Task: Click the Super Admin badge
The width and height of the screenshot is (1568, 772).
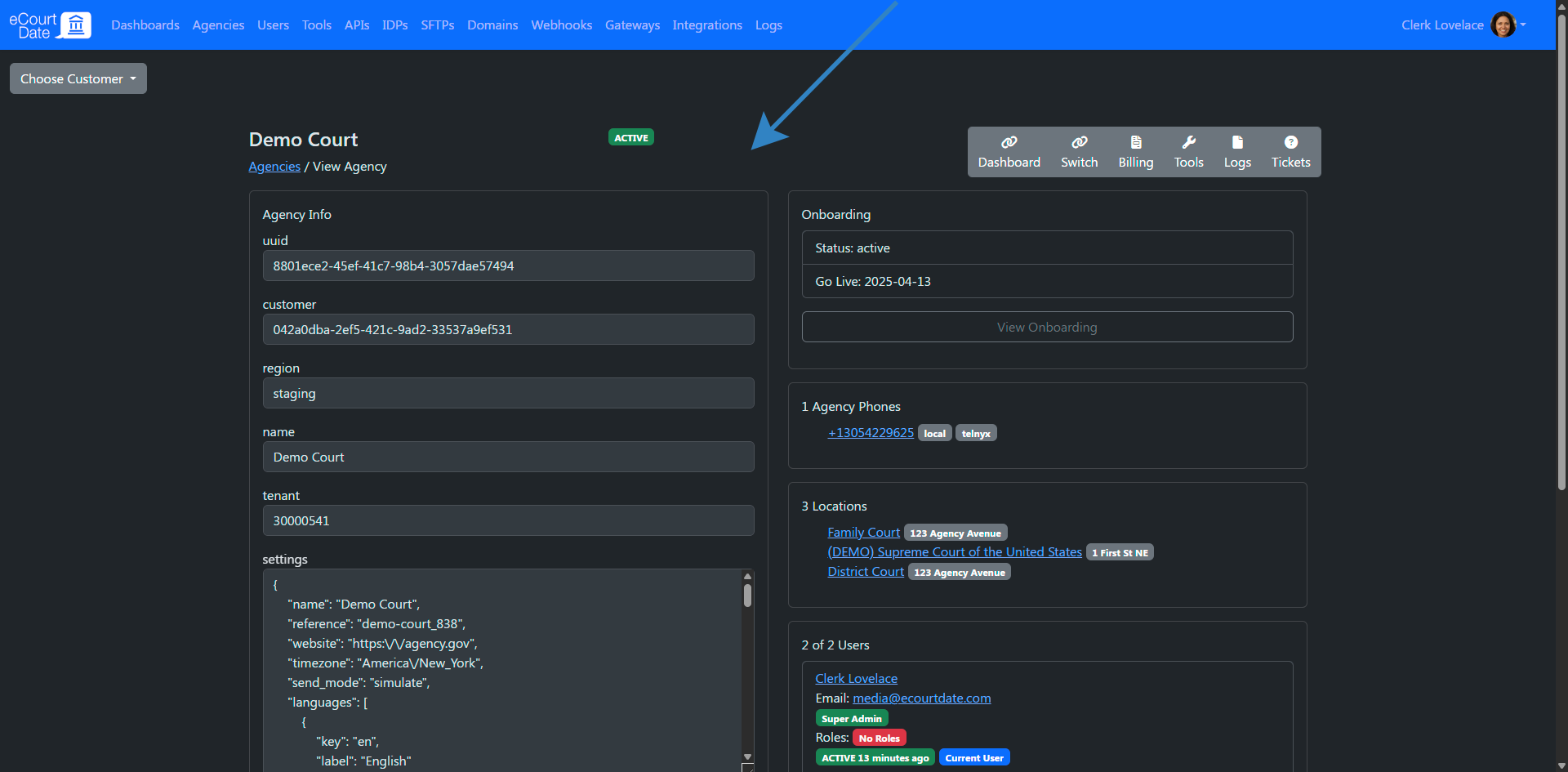Action: (x=852, y=718)
